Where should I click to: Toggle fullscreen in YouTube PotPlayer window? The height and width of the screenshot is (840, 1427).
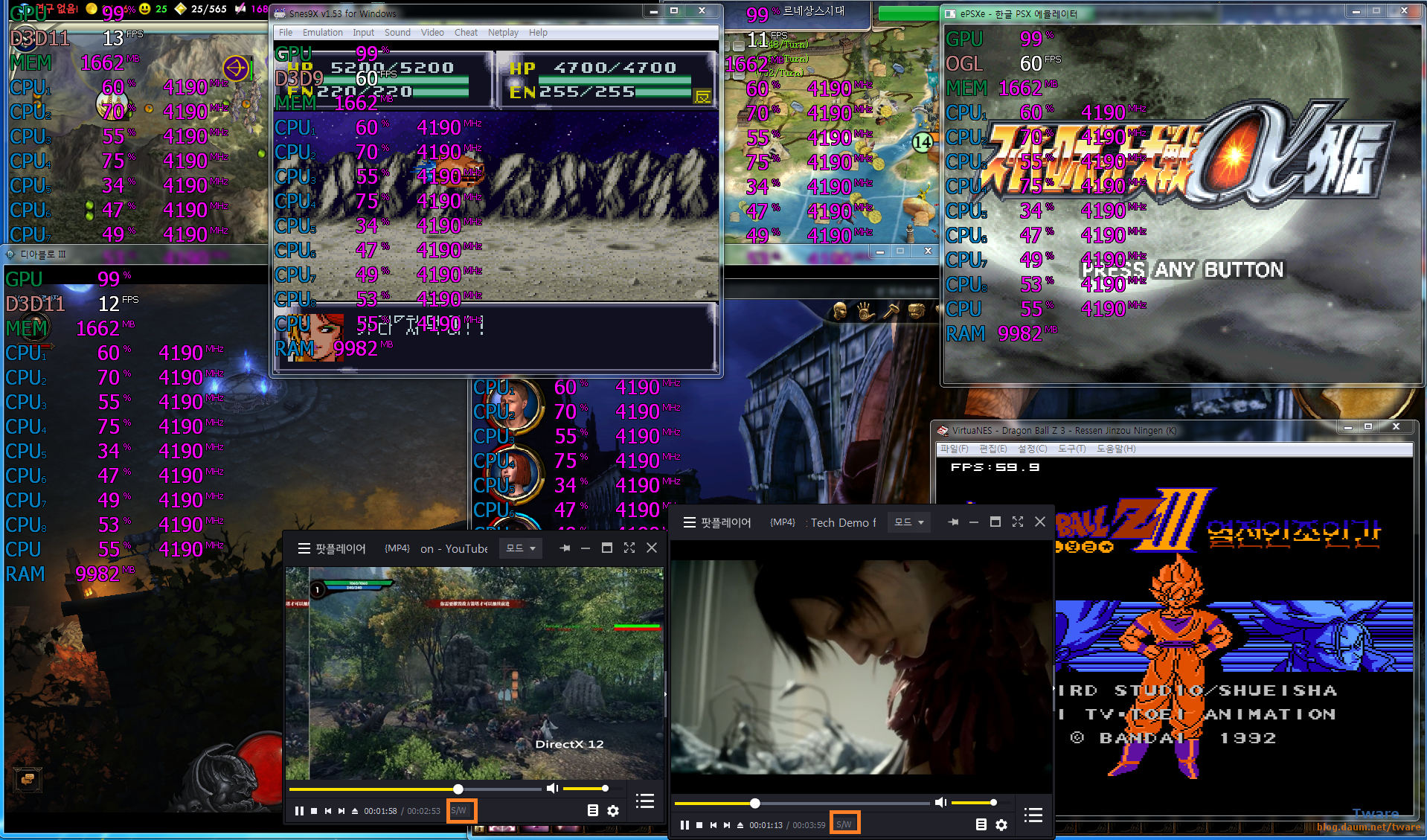coord(629,548)
